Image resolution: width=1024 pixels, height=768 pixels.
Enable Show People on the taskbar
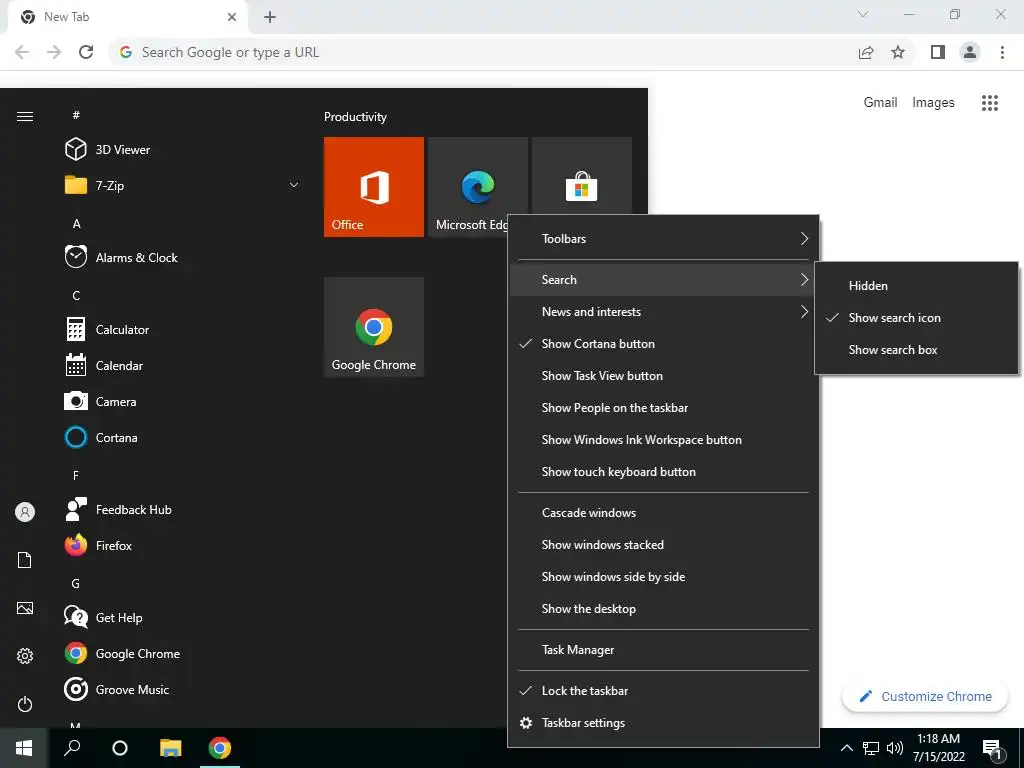(663, 408)
